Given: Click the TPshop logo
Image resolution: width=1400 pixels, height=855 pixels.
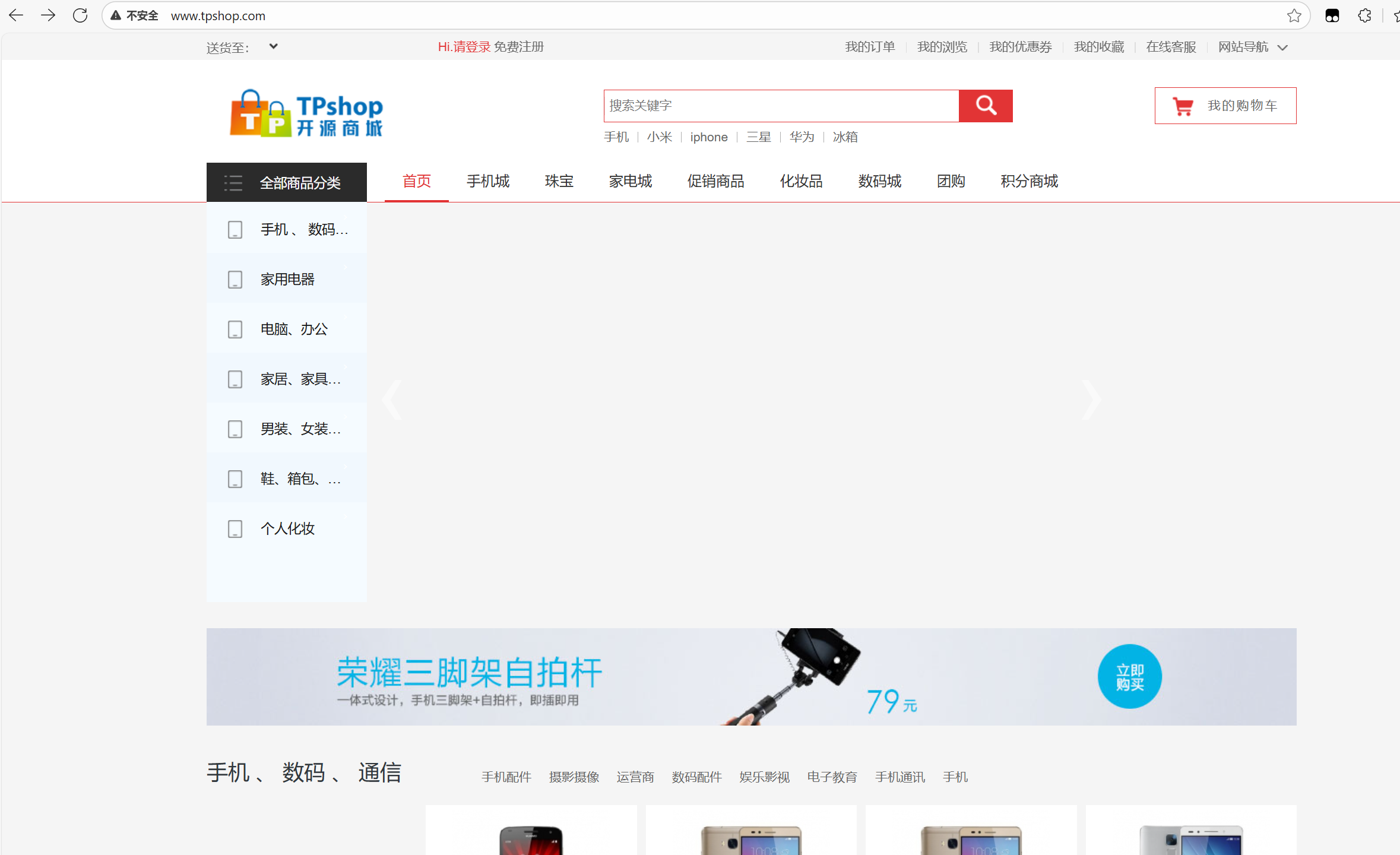Looking at the screenshot, I should point(306,113).
